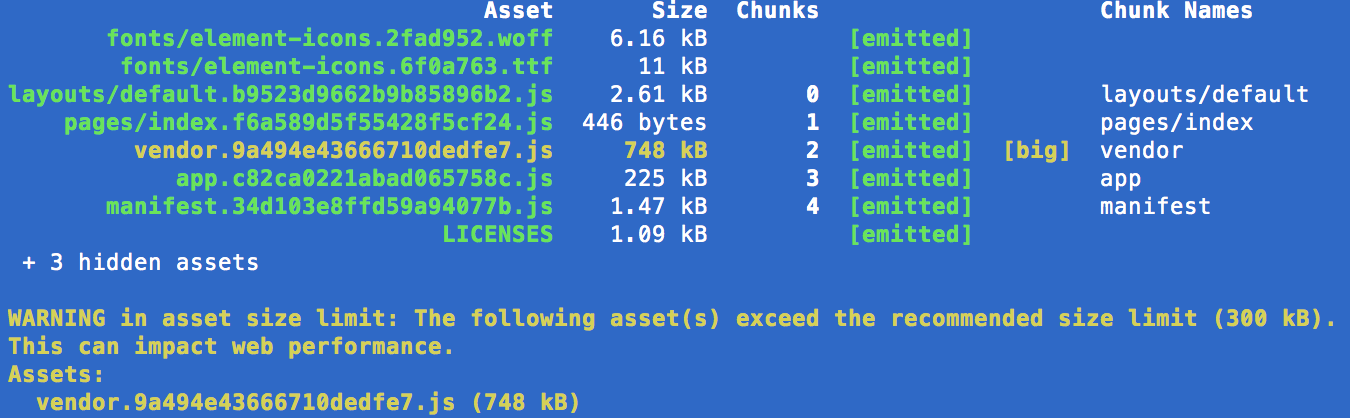1350x418 pixels.
Task: Select the LICENSES asset entry
Action: [x=498, y=235]
